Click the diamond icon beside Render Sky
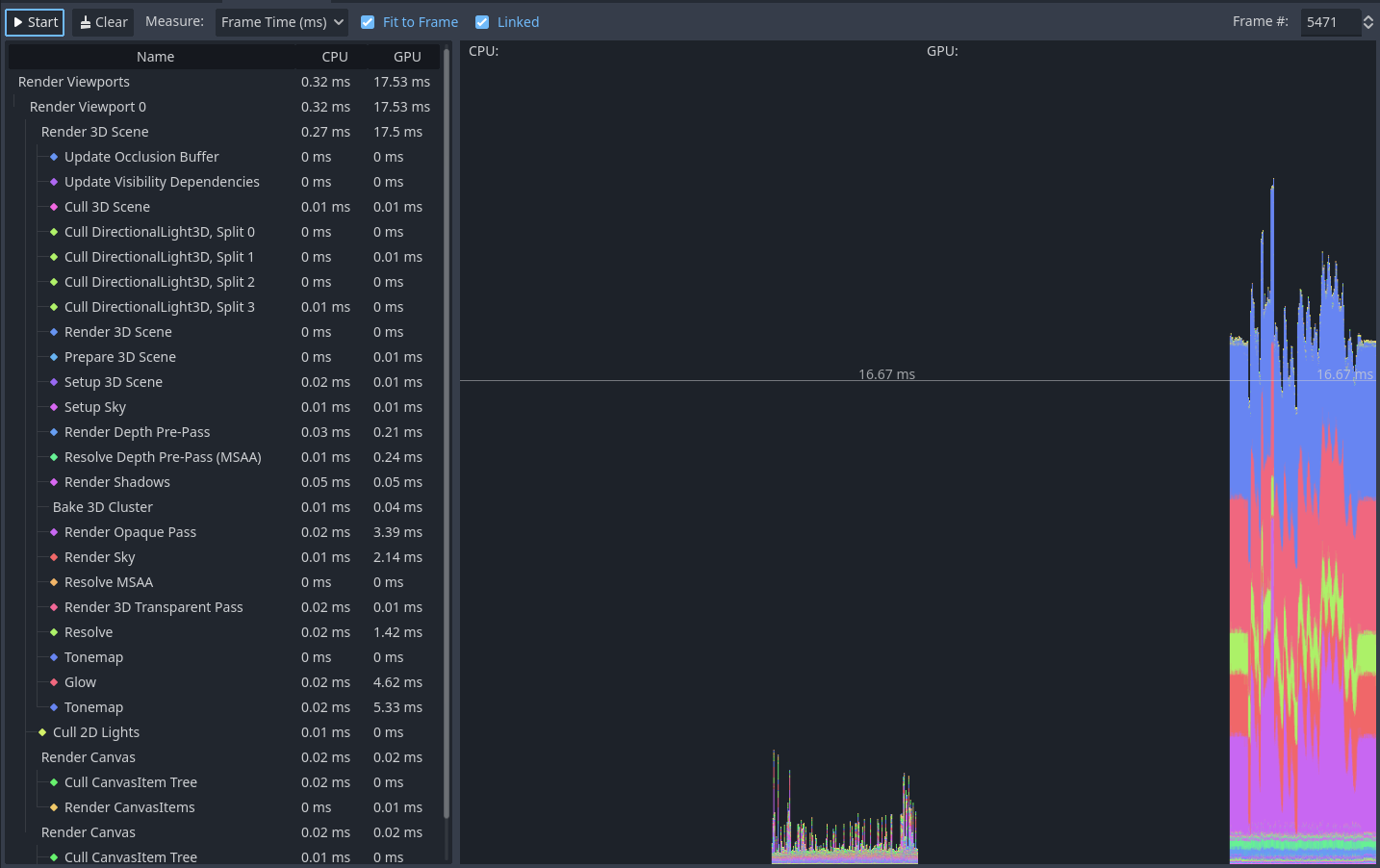 53,556
